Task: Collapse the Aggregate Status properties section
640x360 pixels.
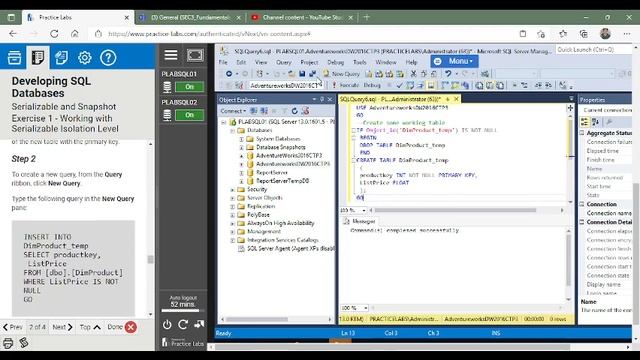Action: point(582,133)
